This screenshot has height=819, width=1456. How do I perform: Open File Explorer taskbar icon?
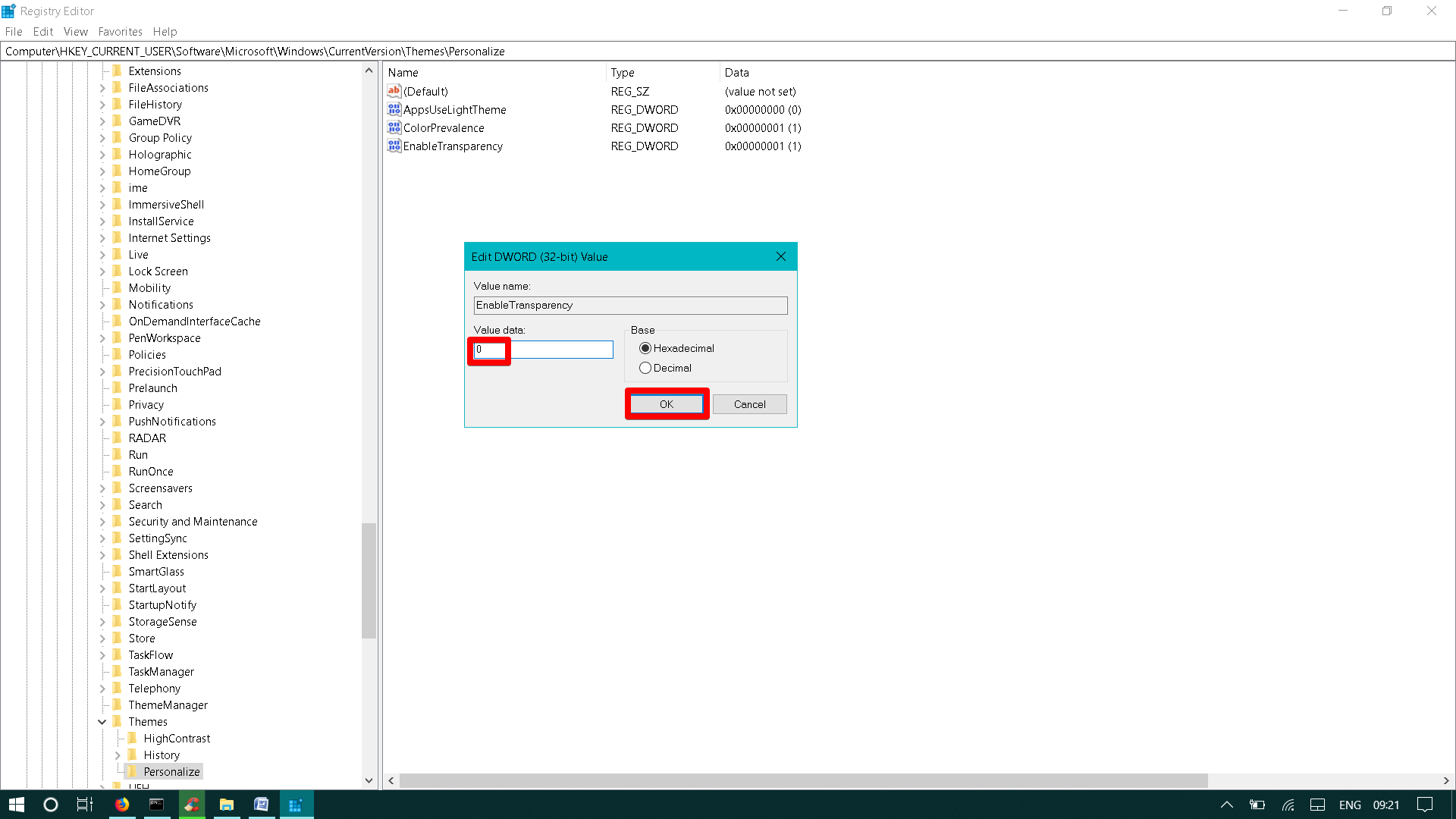(226, 805)
